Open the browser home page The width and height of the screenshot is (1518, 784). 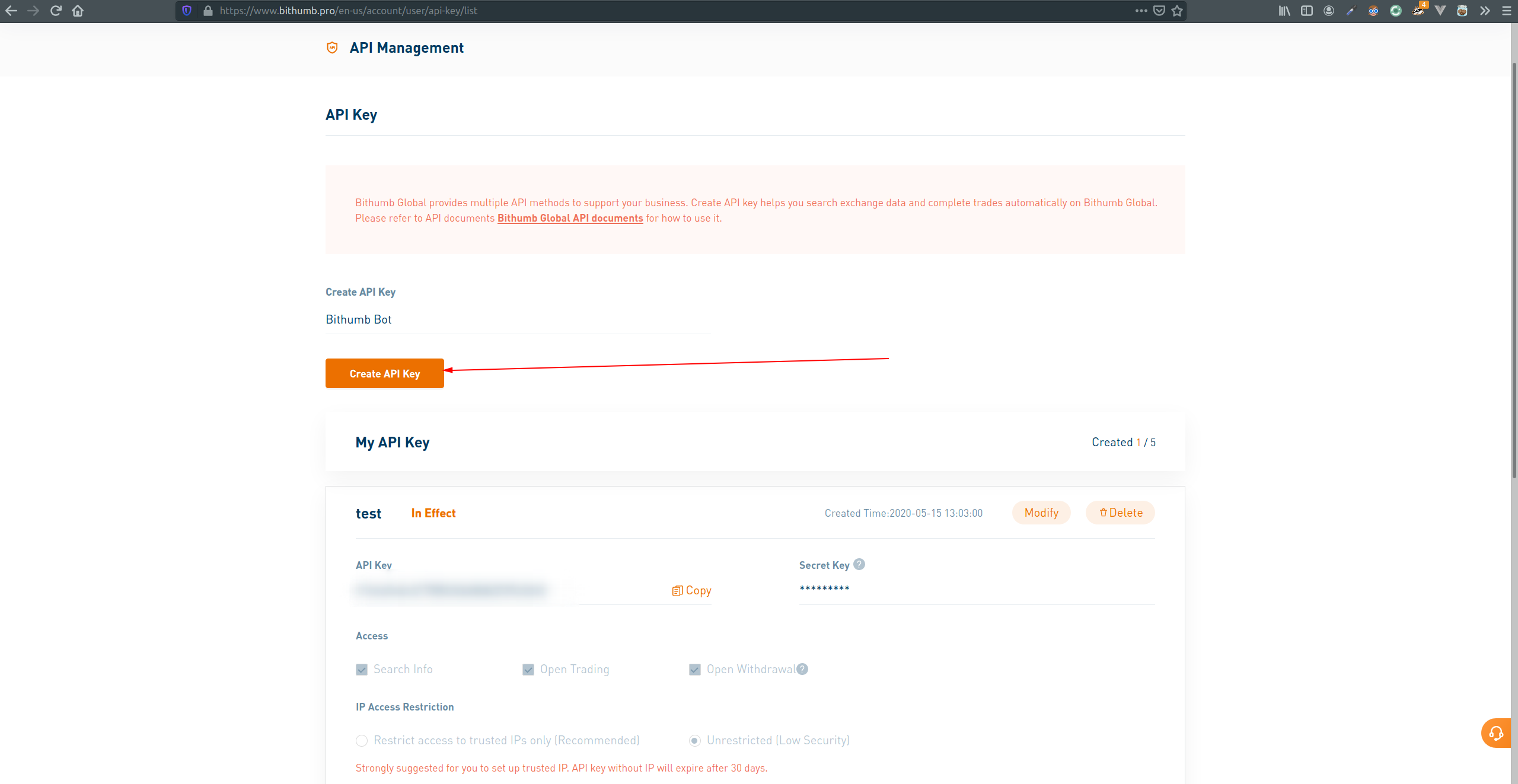click(x=78, y=11)
